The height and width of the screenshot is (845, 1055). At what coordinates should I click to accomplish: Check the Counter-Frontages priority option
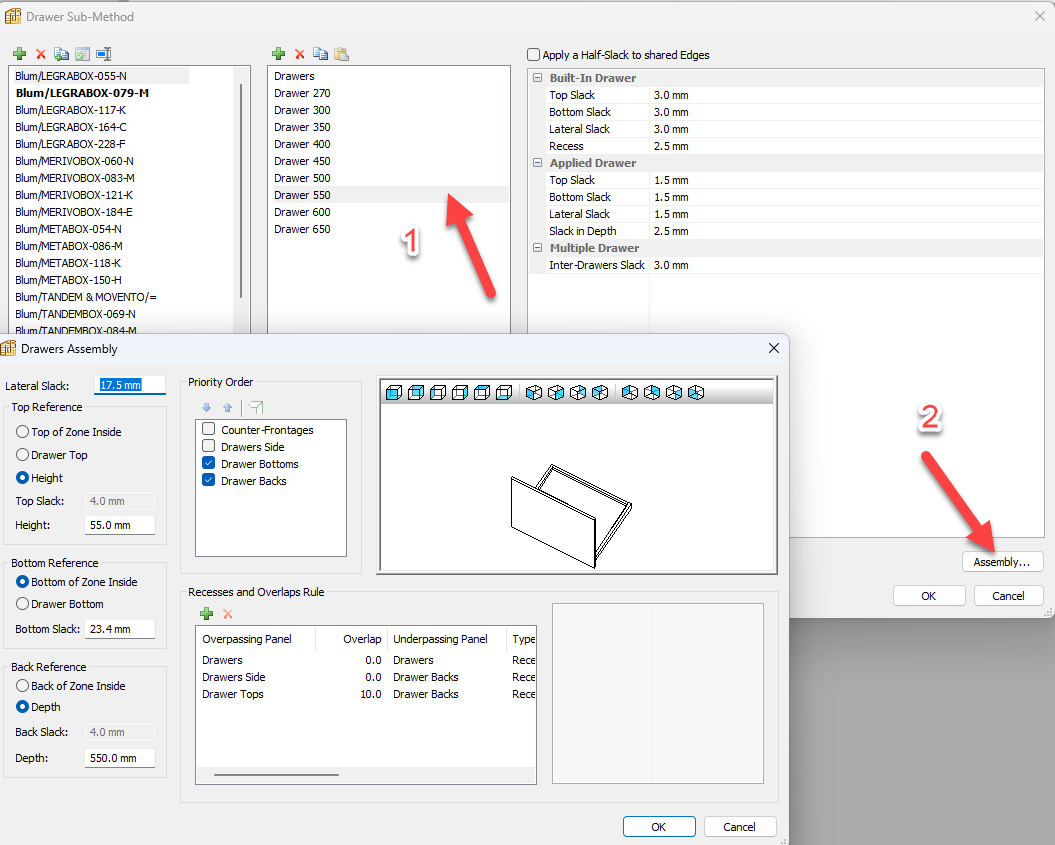click(209, 431)
